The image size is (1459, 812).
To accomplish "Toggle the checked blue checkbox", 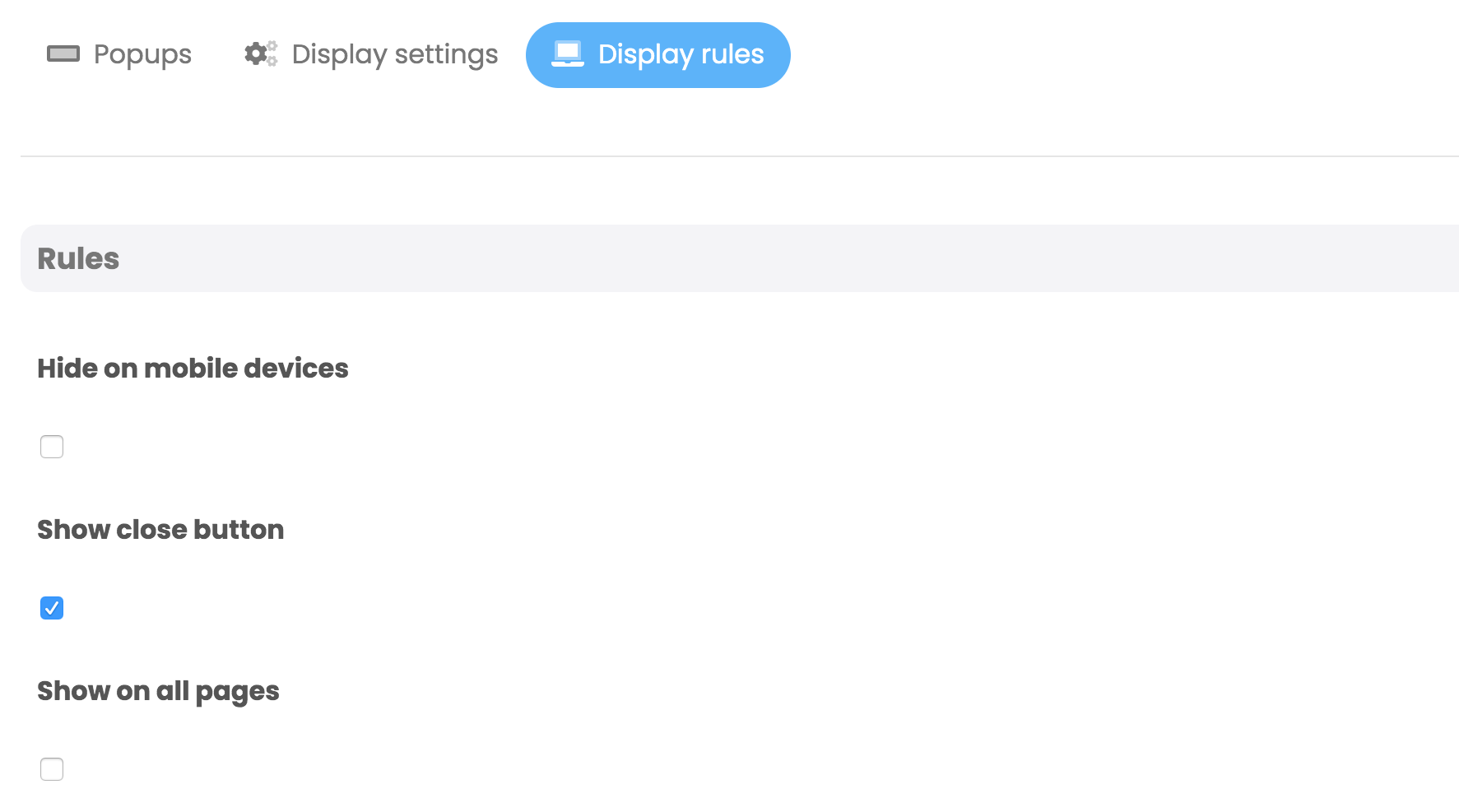I will click(x=52, y=608).
